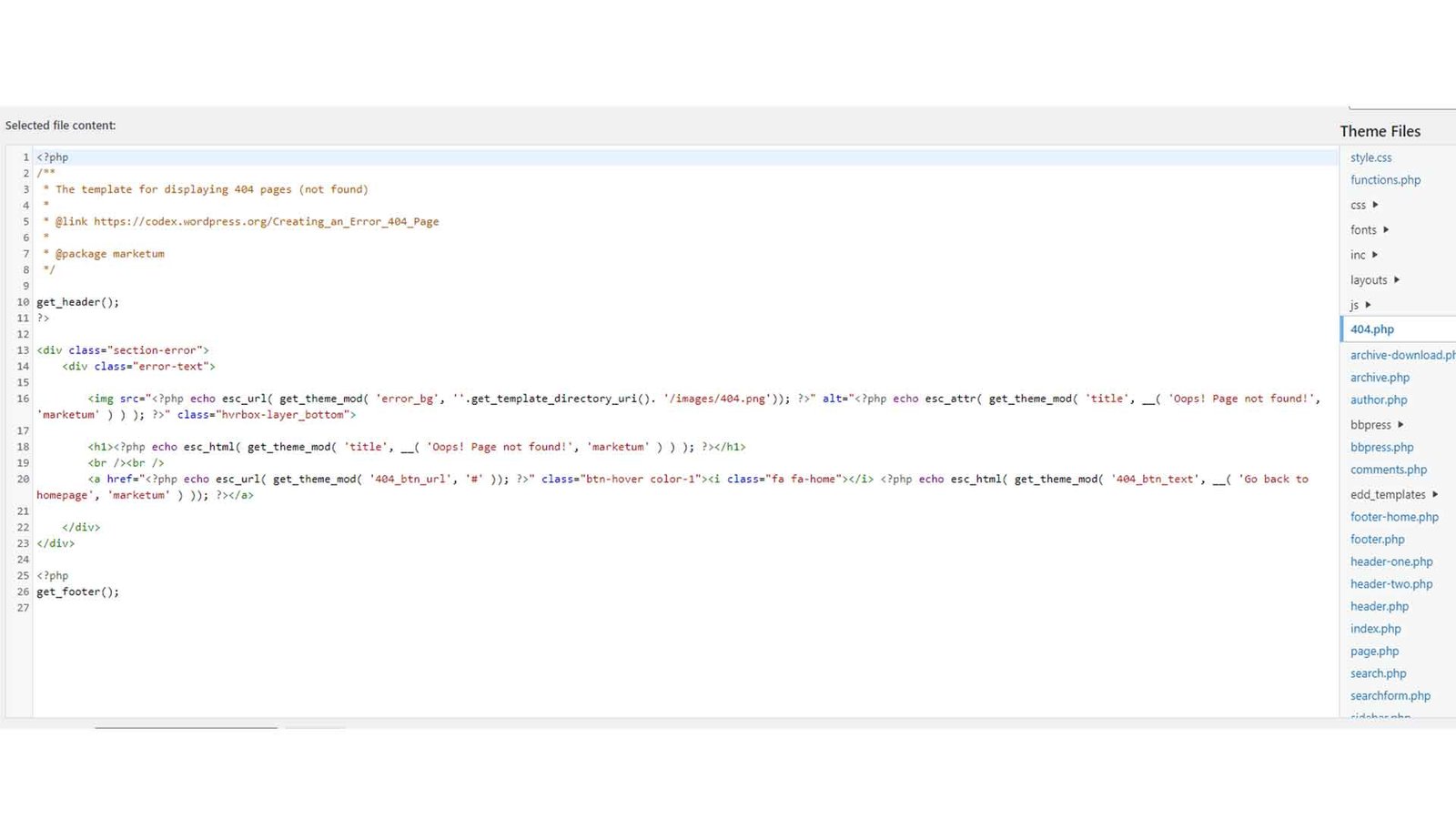Open page.php file
Viewport: 1456px width, 819px height.
pos(1375,652)
